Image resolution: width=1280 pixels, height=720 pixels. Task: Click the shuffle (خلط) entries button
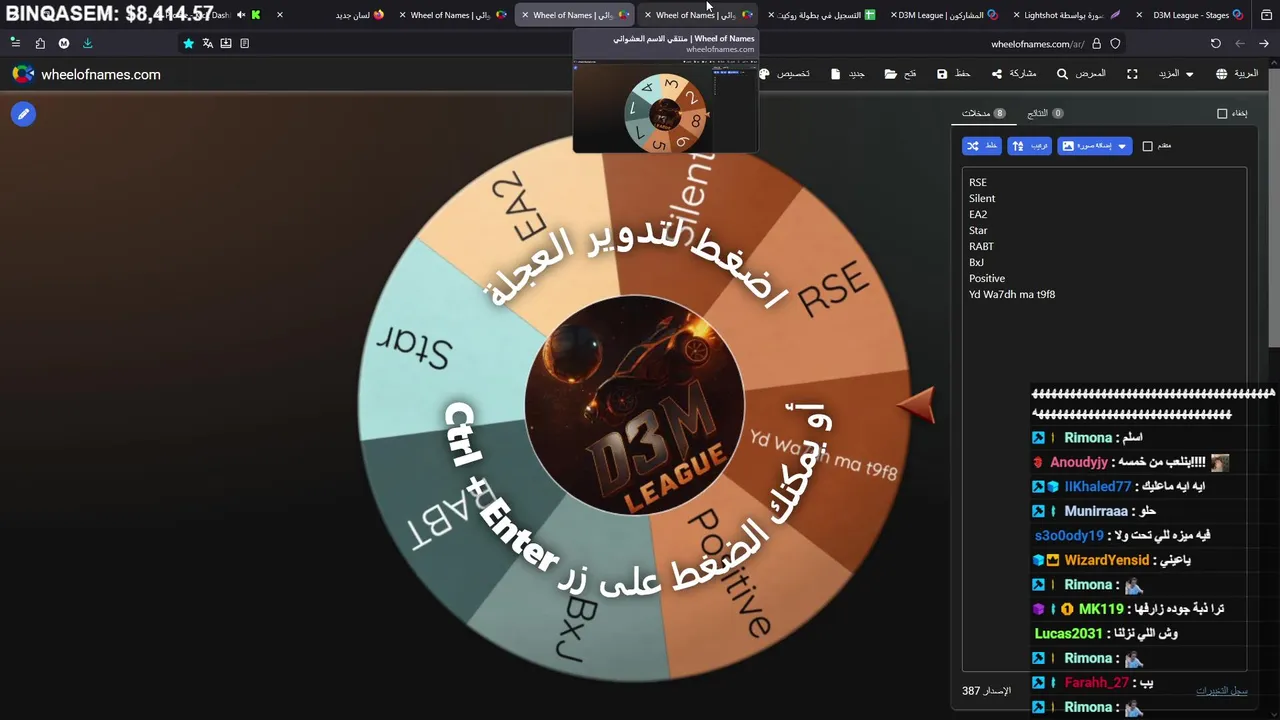coord(982,146)
